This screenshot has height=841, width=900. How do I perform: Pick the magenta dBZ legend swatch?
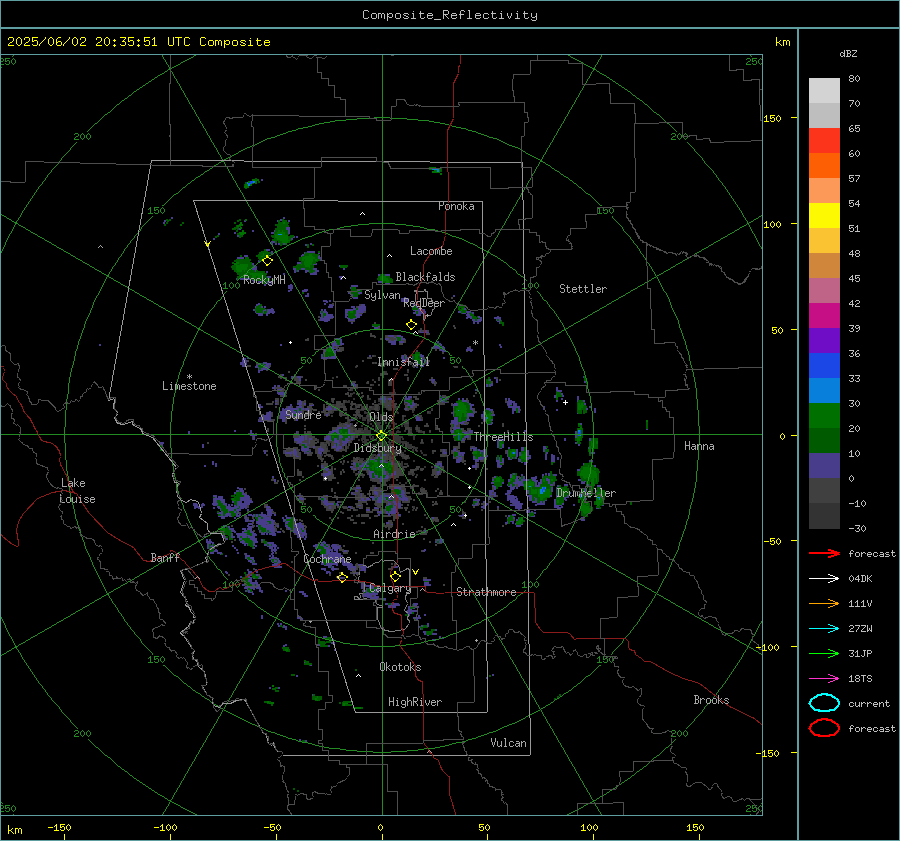pos(824,315)
